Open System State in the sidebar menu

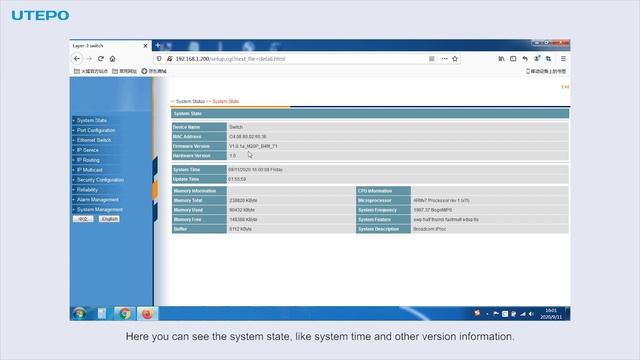tap(91, 120)
